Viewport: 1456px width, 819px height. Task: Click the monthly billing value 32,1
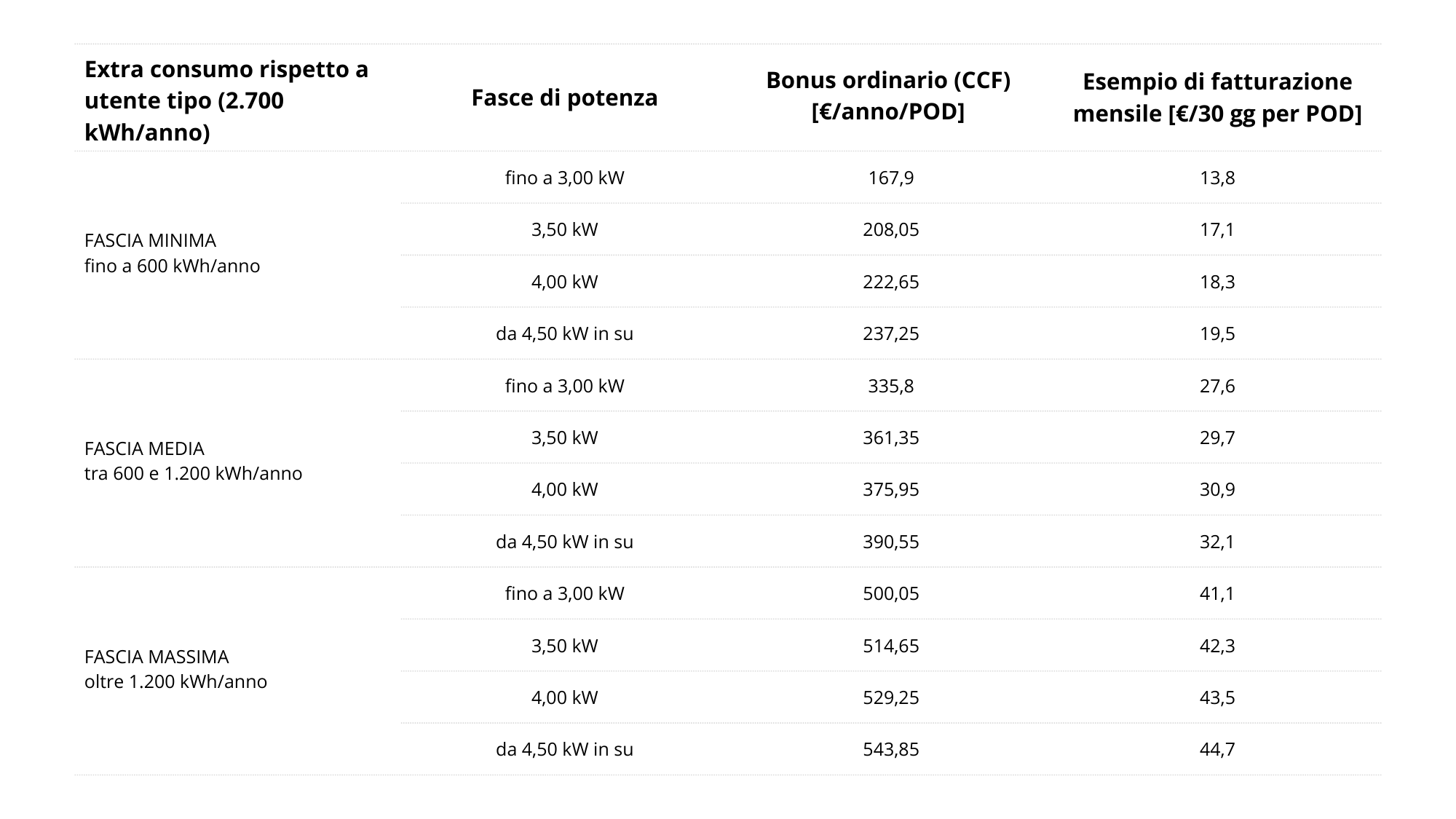click(x=1216, y=542)
